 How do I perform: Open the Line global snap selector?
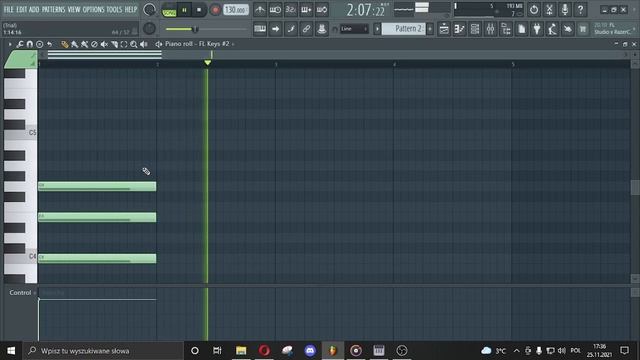tap(354, 29)
